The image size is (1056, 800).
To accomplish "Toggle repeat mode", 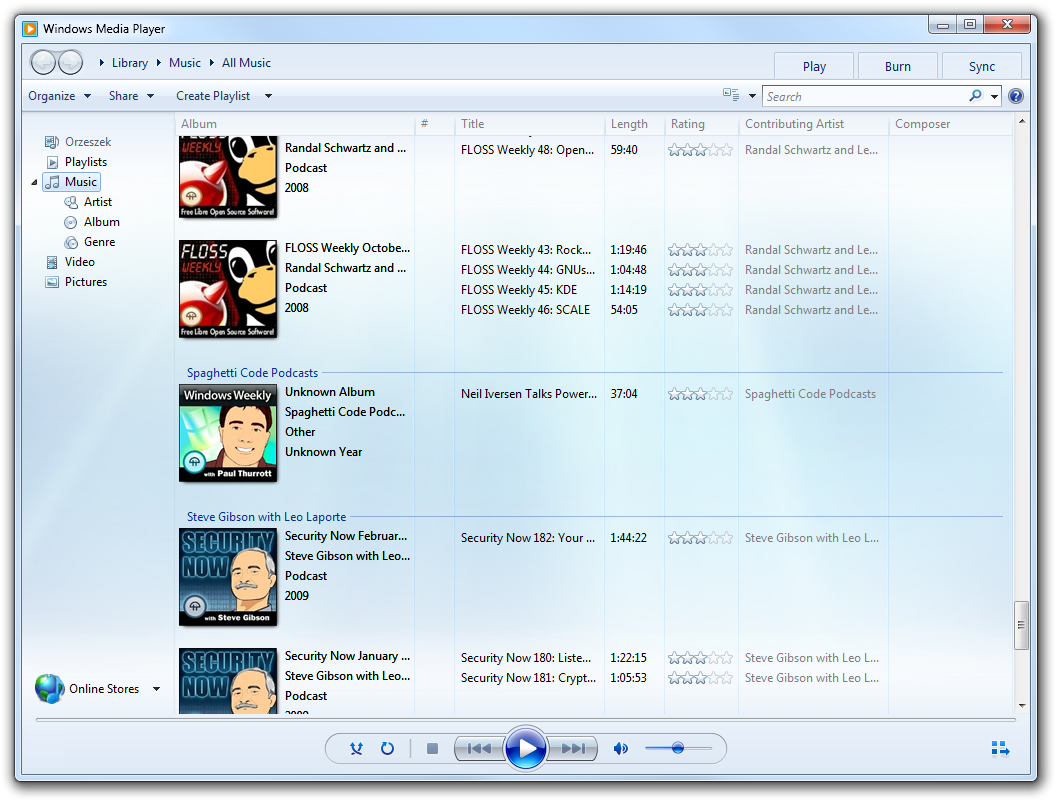I will tap(387, 748).
